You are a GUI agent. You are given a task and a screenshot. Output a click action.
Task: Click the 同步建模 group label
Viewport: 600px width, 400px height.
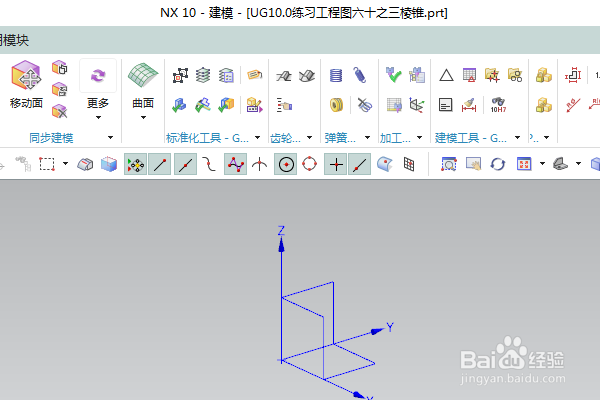[x=51, y=138]
